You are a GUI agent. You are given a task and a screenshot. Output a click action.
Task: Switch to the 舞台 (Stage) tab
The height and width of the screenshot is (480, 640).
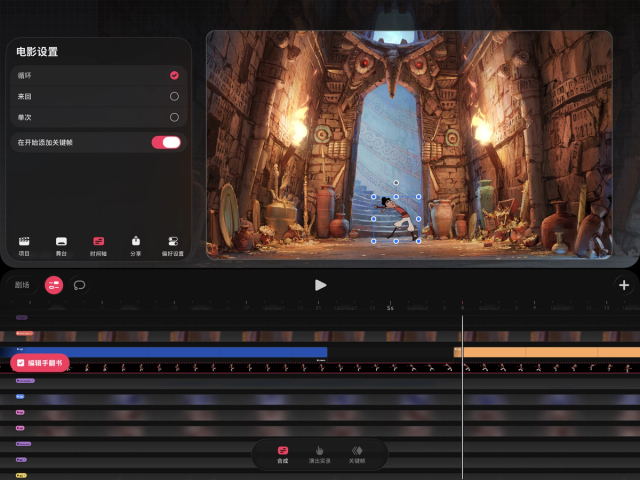[61, 245]
